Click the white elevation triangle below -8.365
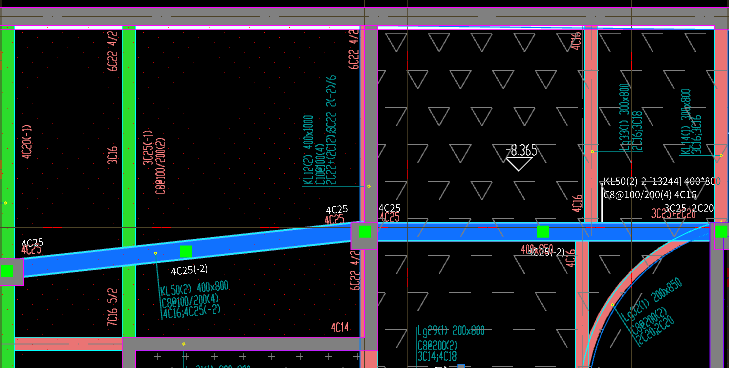This screenshot has height=368, width=729. [519, 164]
